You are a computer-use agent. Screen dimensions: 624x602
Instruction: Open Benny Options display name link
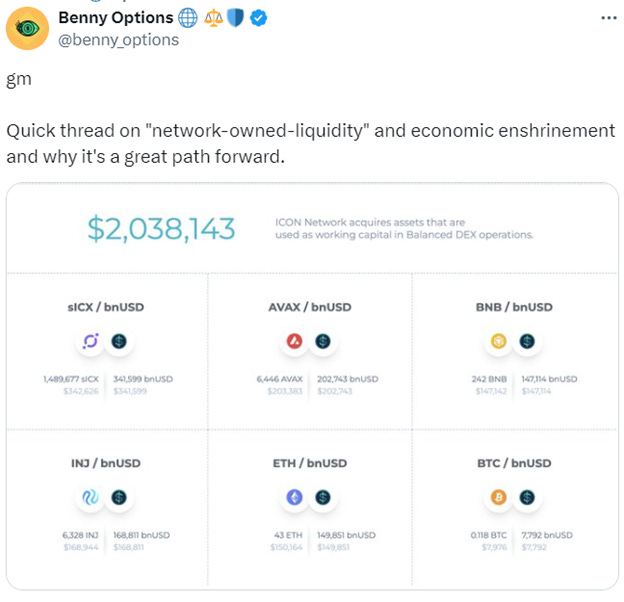pos(115,18)
